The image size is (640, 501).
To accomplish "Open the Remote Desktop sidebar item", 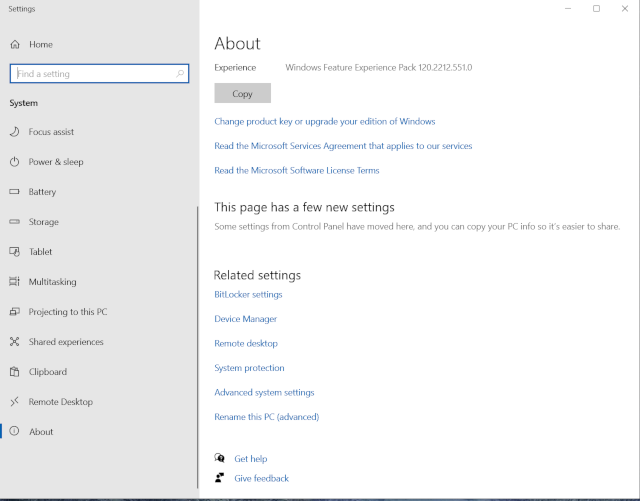I will [60, 402].
